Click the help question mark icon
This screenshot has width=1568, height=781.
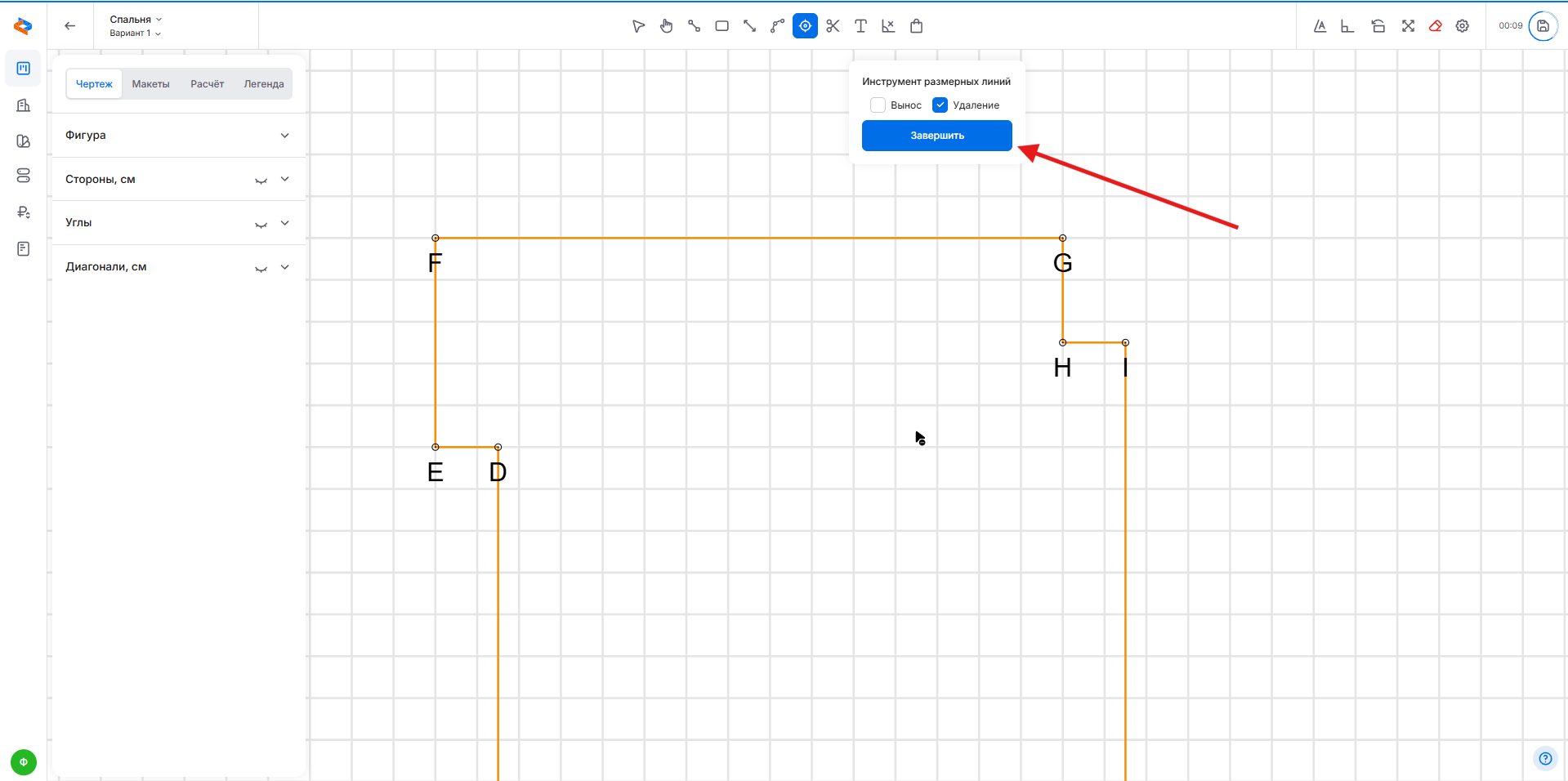point(1545,758)
